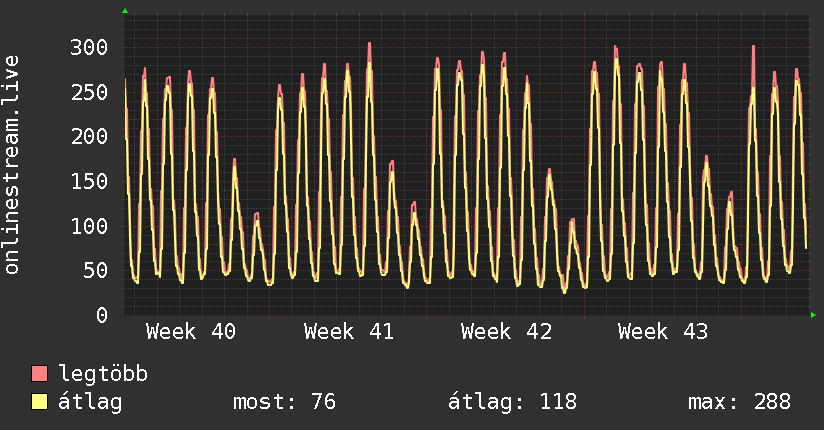Click the 100 y-axis tick label
Screen dimensions: 824x430
click(89, 226)
